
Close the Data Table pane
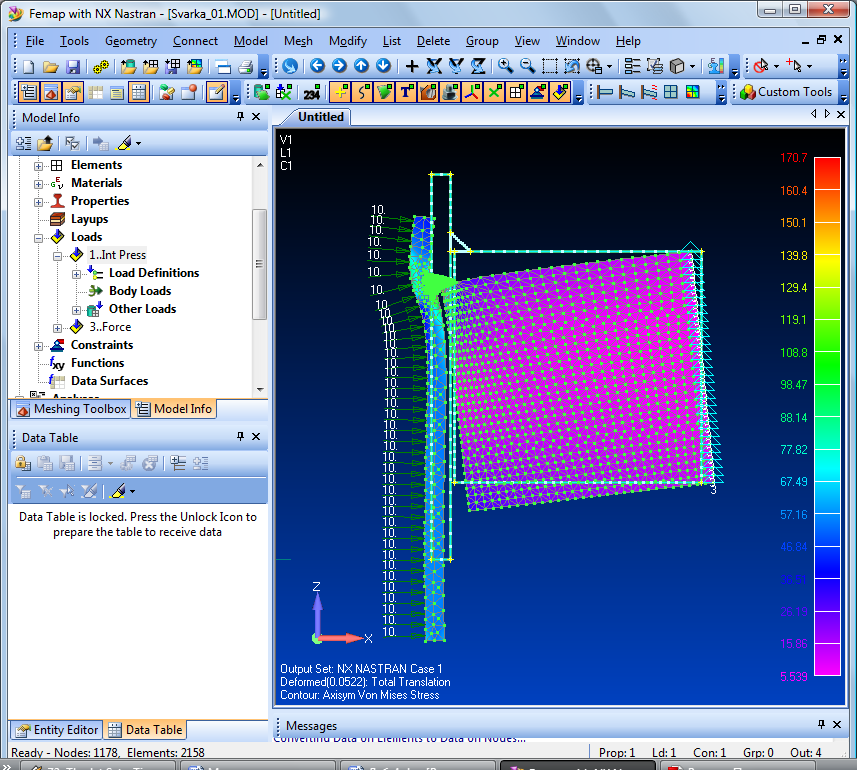pyautogui.click(x=256, y=436)
